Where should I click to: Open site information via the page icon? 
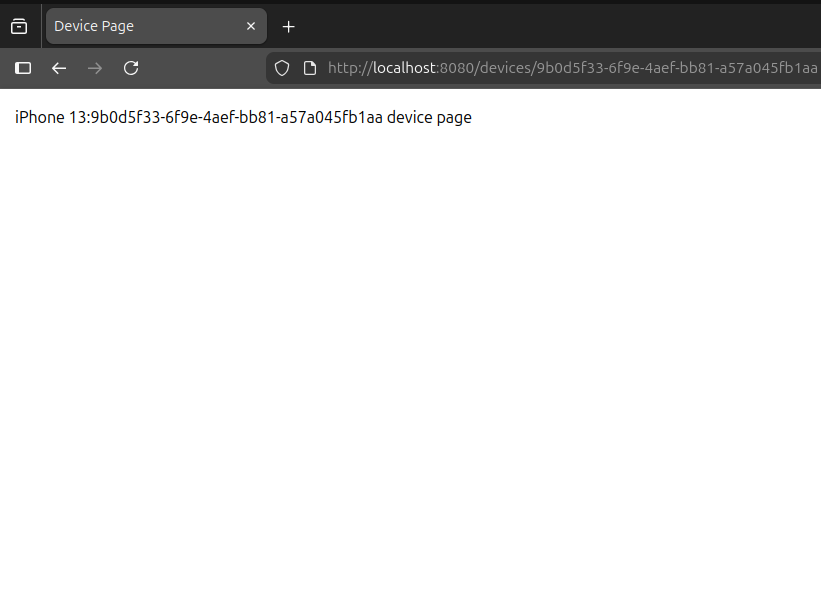coord(309,68)
